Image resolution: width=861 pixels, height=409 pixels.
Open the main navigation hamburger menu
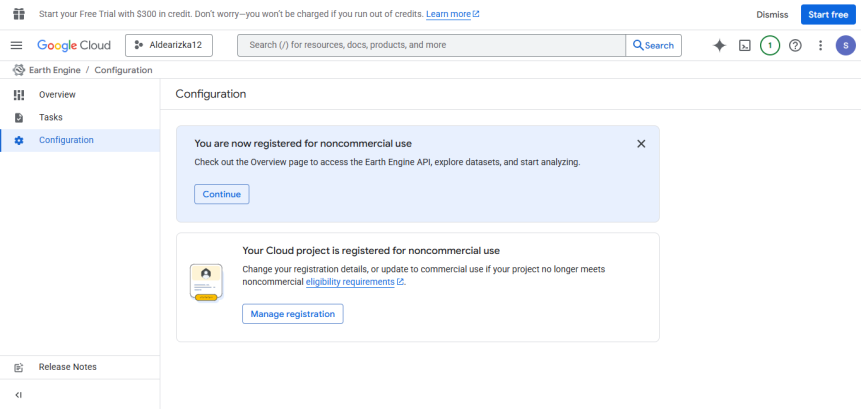tap(16, 46)
